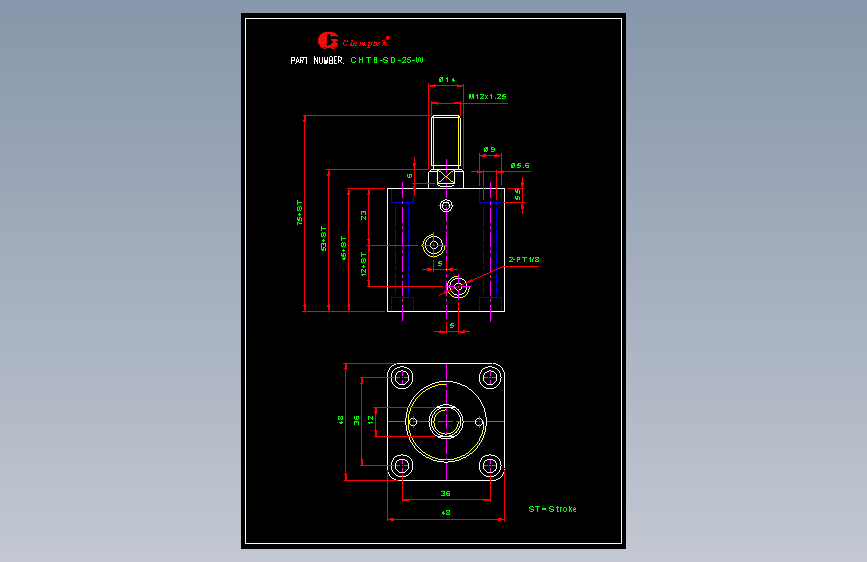The width and height of the screenshot is (867, 562).
Task: Click the small circle near the top of the cylinder body
Action: pos(446,206)
